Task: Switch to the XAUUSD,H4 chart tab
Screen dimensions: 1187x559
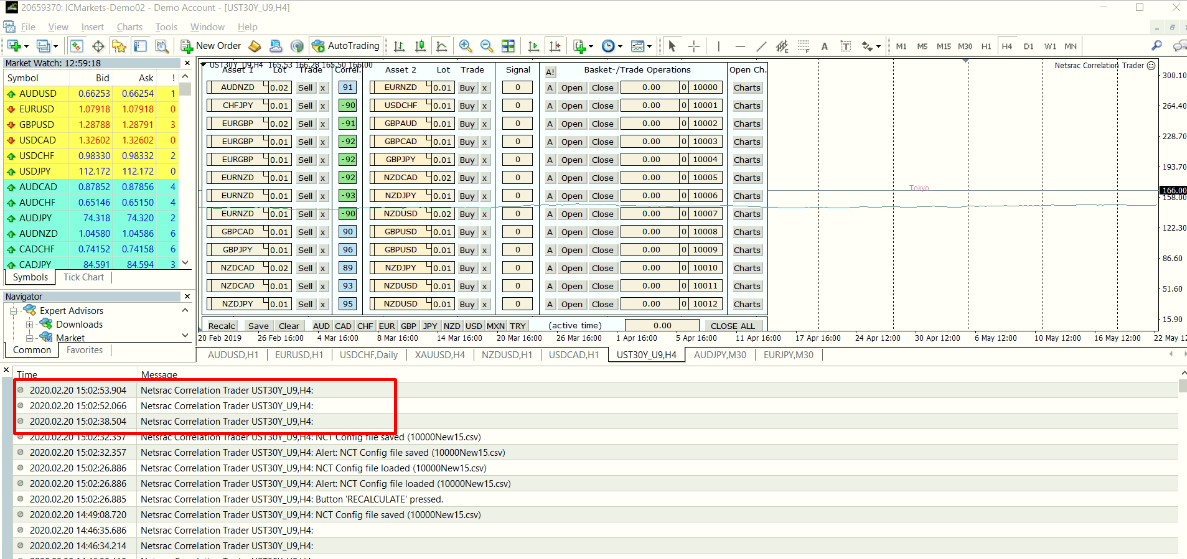Action: click(438, 355)
